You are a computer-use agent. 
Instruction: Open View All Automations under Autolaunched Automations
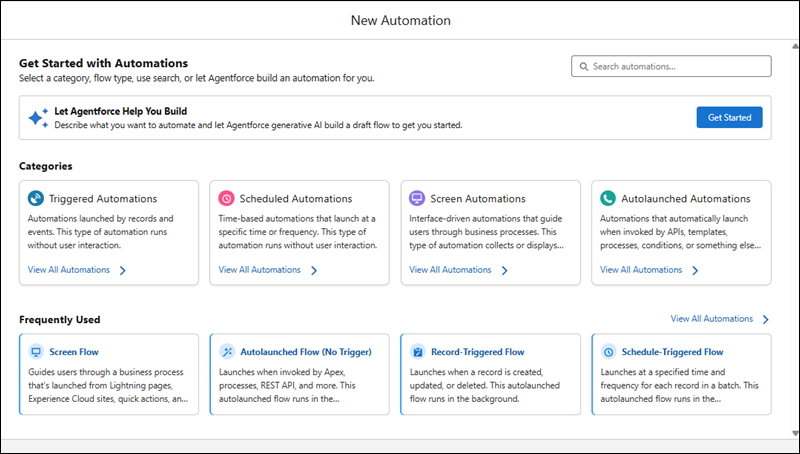(x=641, y=270)
